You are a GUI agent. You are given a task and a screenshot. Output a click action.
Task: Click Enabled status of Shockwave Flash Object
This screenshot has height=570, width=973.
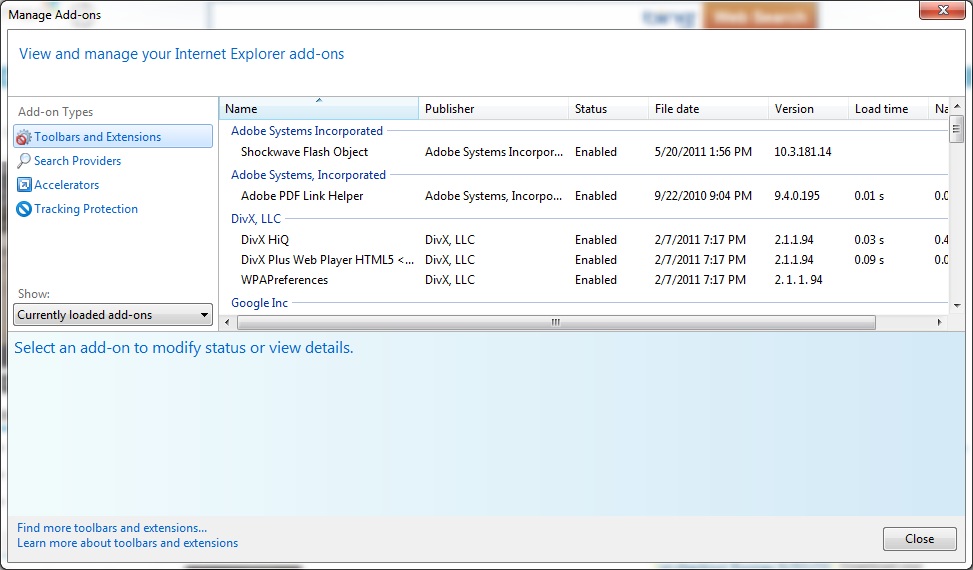(596, 152)
